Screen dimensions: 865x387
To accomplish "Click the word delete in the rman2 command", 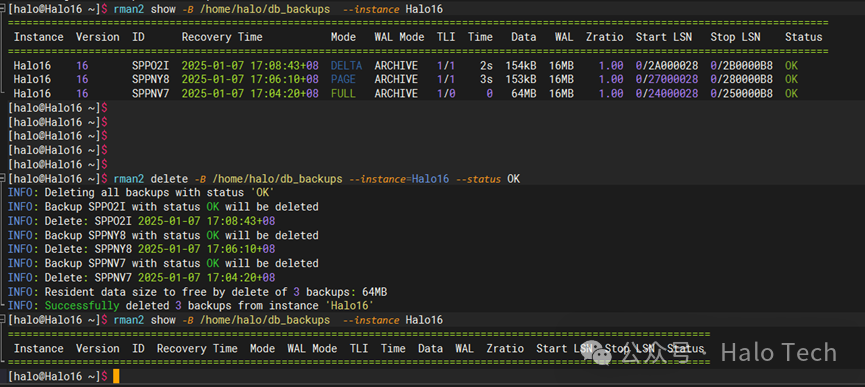I will pos(169,179).
